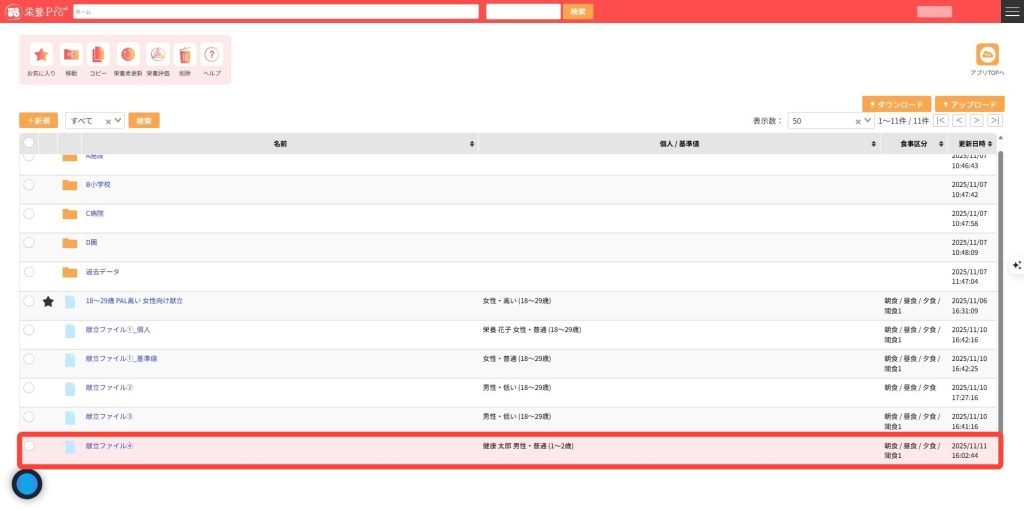Open 栄養評価 via the triangle icon
1024x511 pixels.
(x=158, y=56)
